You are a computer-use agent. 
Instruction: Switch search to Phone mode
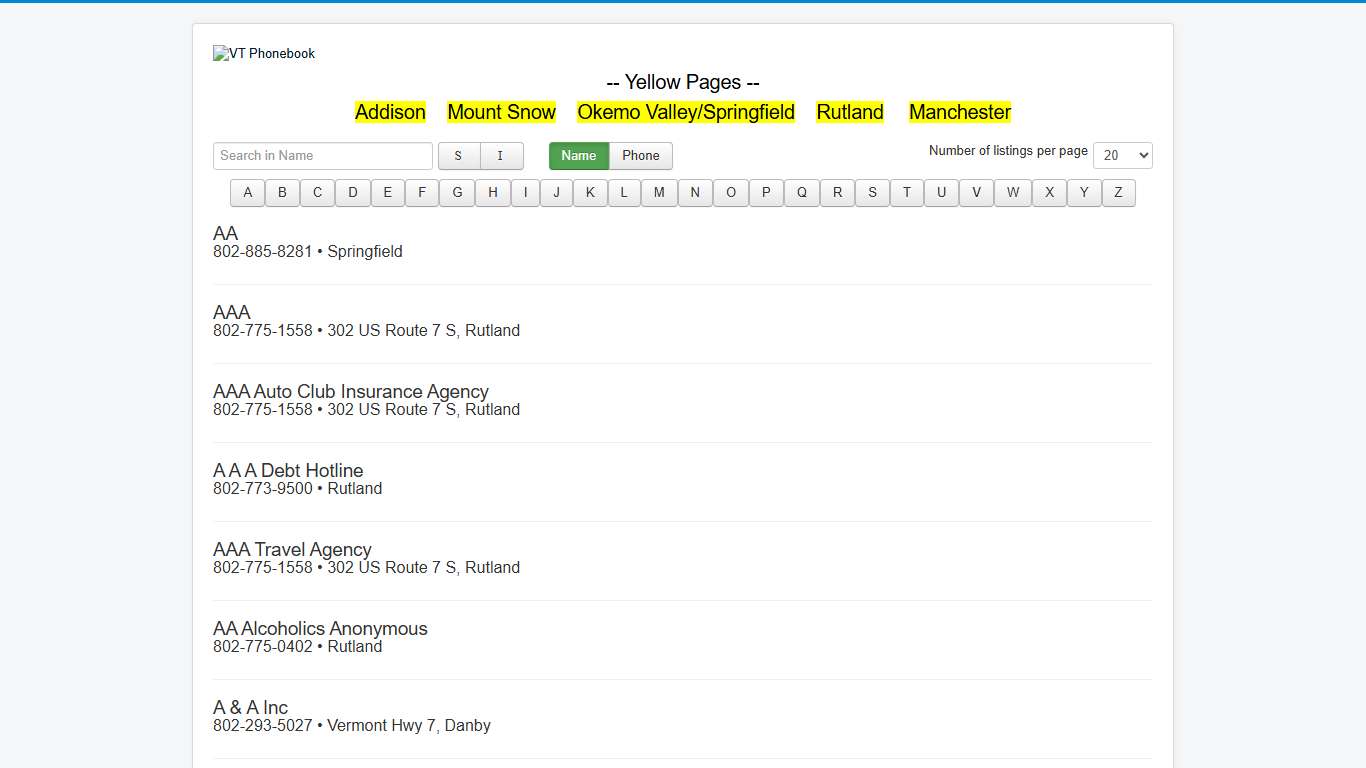[x=640, y=156]
